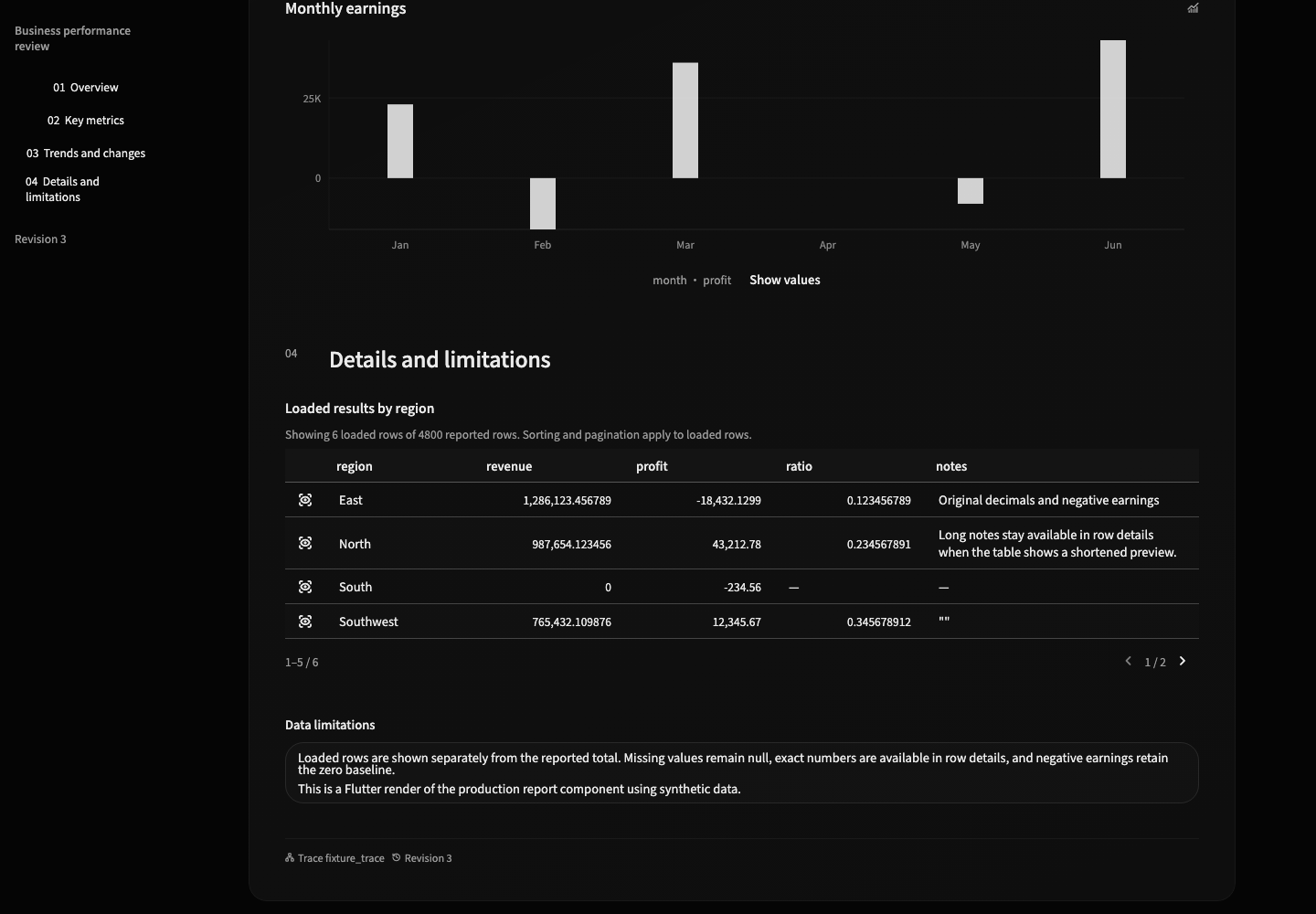
Task: Click the Southwest region cell
Action: (x=368, y=622)
